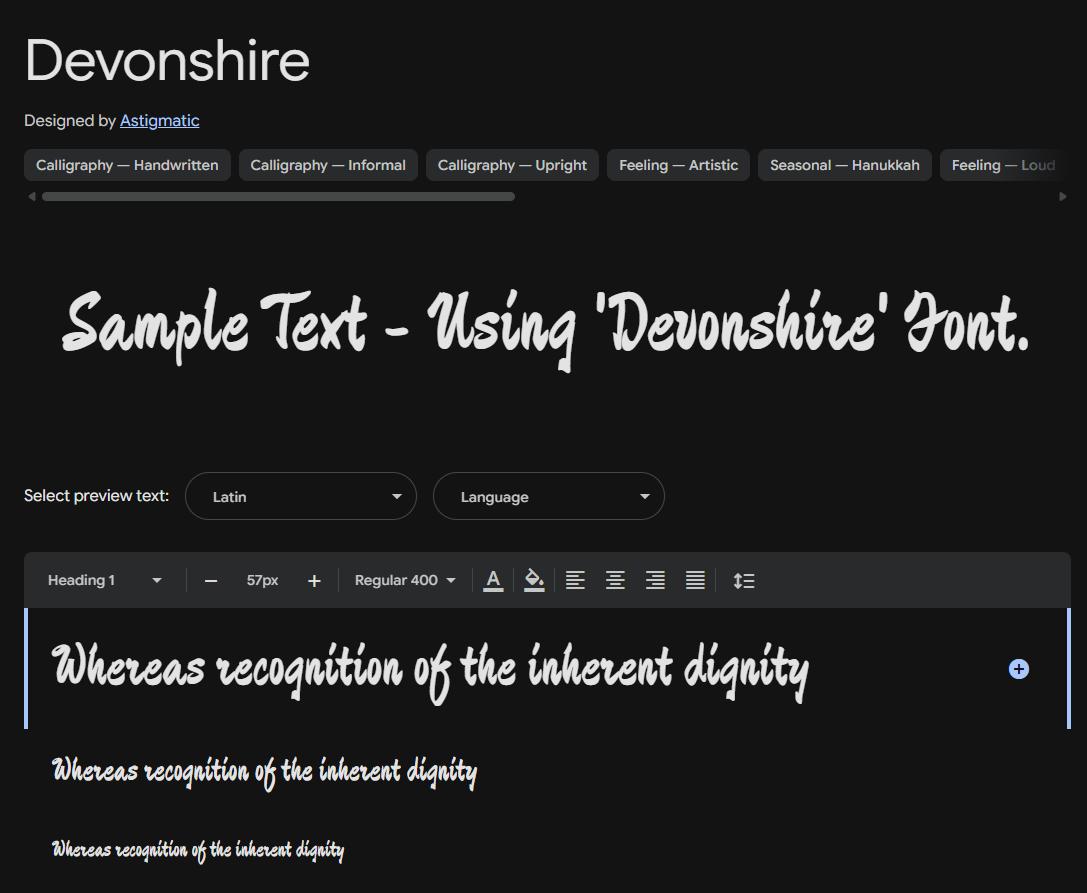This screenshot has width=1087, height=893.
Task: Open the Latin script dropdown
Action: pyautogui.click(x=301, y=496)
